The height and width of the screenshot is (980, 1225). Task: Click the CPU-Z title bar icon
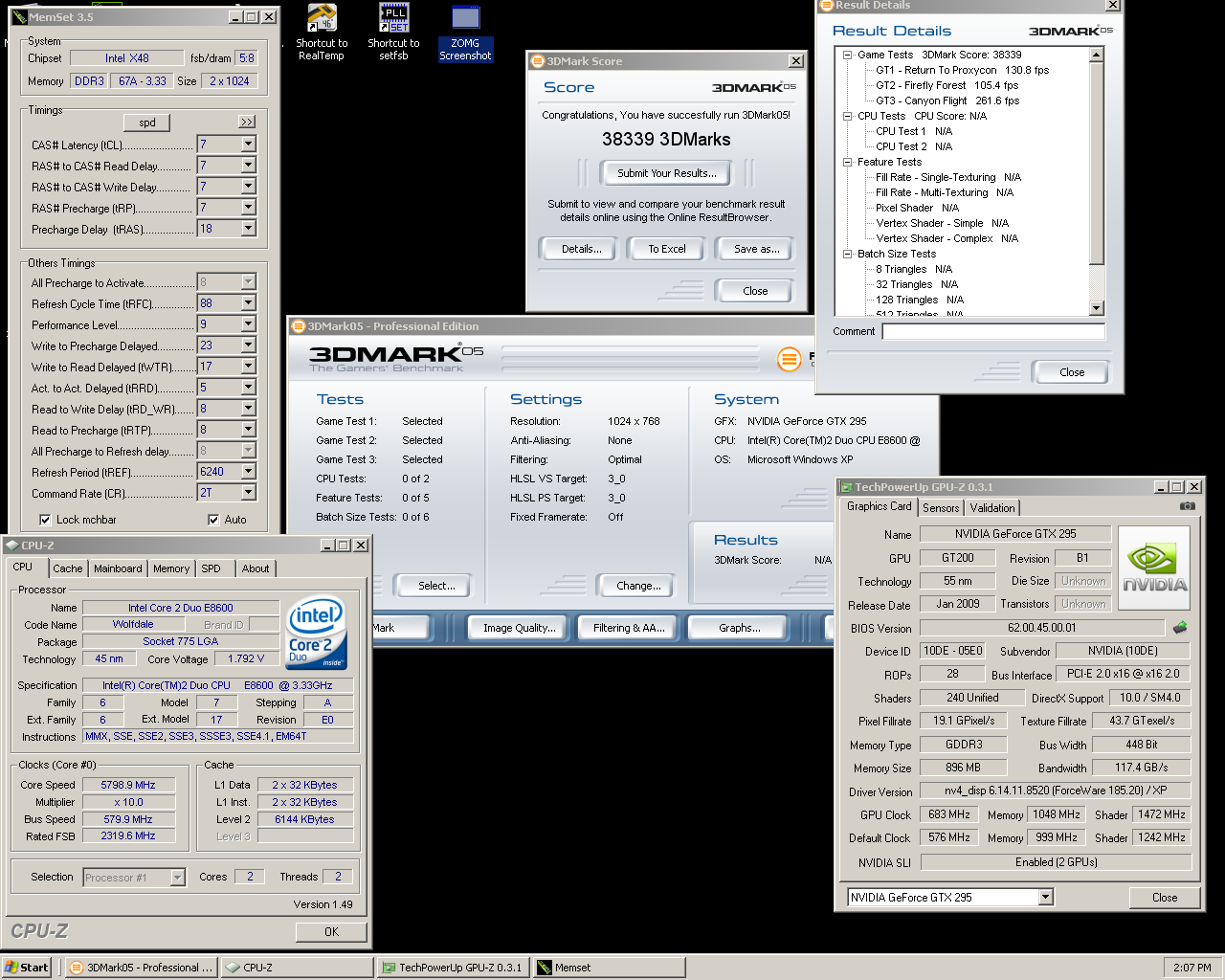click(x=11, y=545)
